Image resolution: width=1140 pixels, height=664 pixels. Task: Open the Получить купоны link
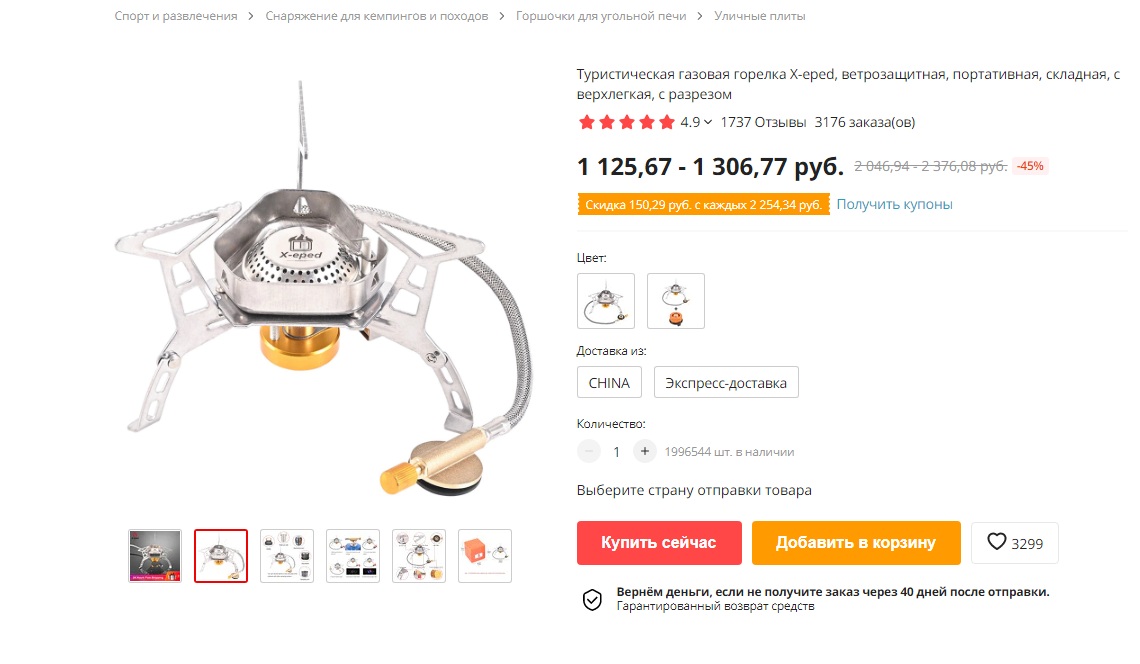(894, 204)
